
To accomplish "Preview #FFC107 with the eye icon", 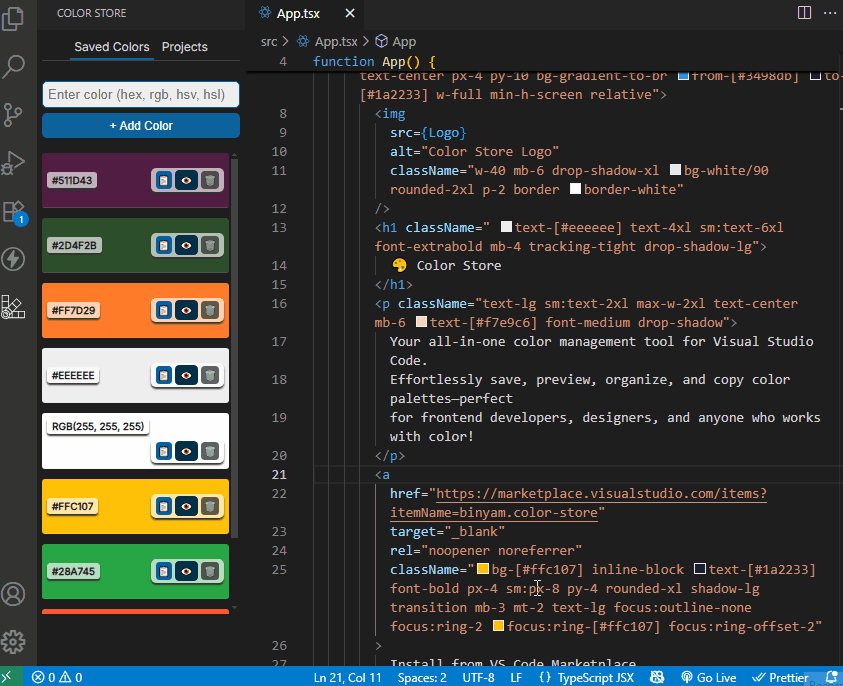I will point(187,506).
